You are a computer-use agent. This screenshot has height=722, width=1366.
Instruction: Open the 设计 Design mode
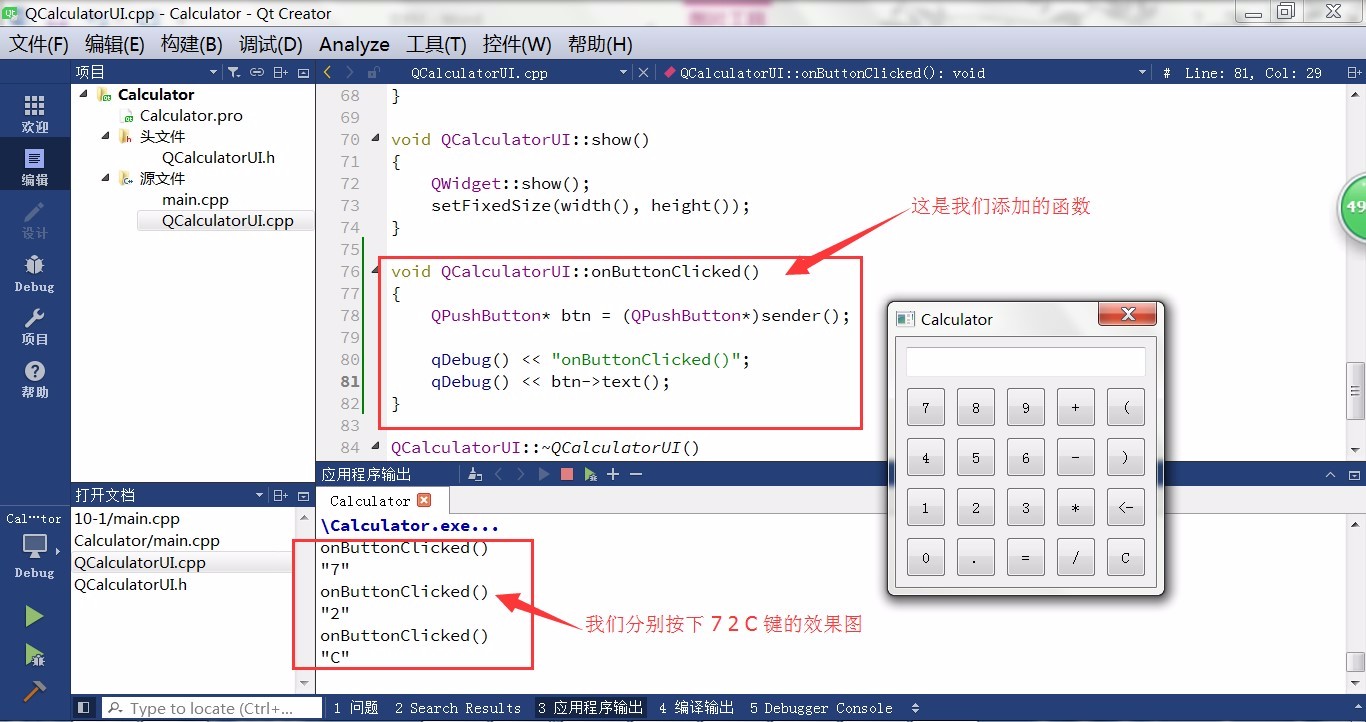[x=35, y=220]
